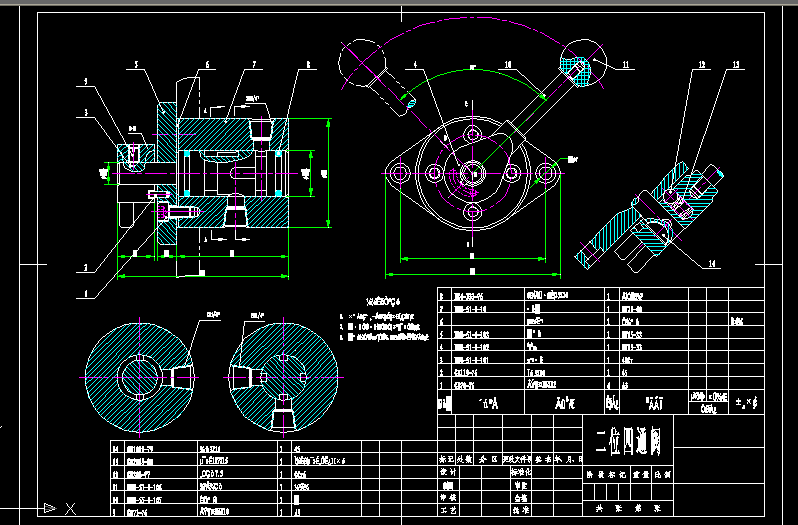Click part callout number 14
798x525 pixels.
click(x=712, y=263)
